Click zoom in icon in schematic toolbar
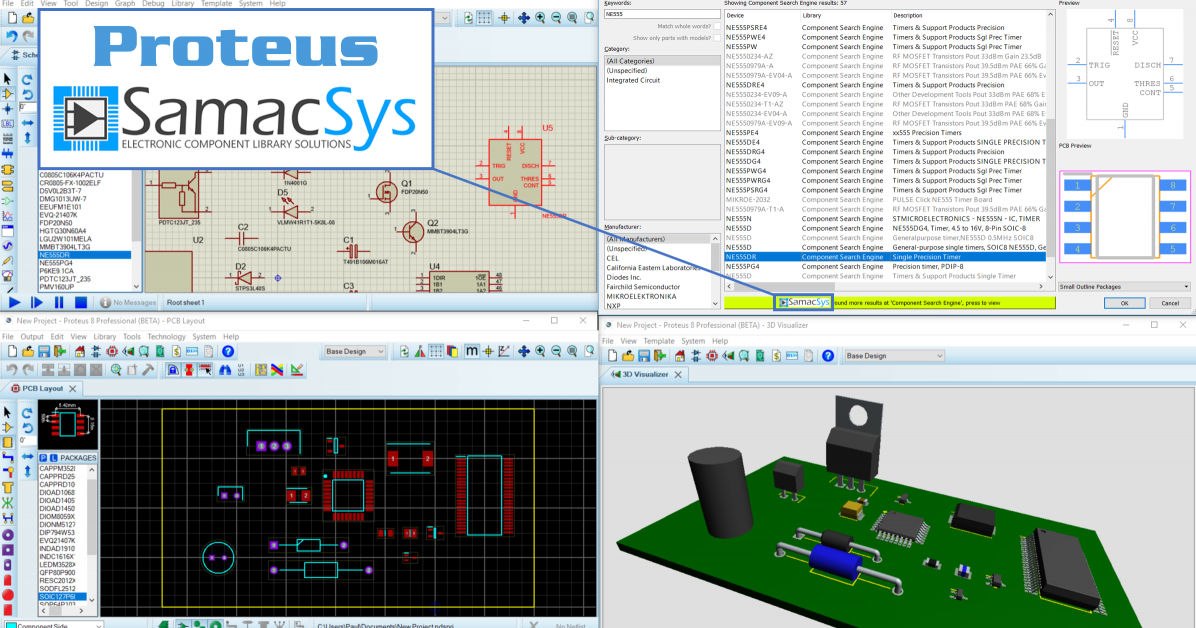This screenshot has width=1196, height=628. (540, 17)
